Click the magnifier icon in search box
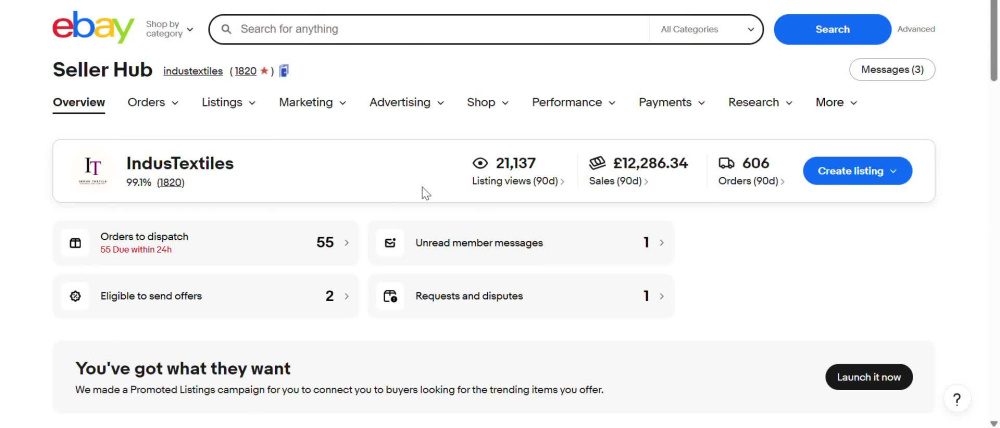This screenshot has height=428, width=1000. (x=226, y=29)
